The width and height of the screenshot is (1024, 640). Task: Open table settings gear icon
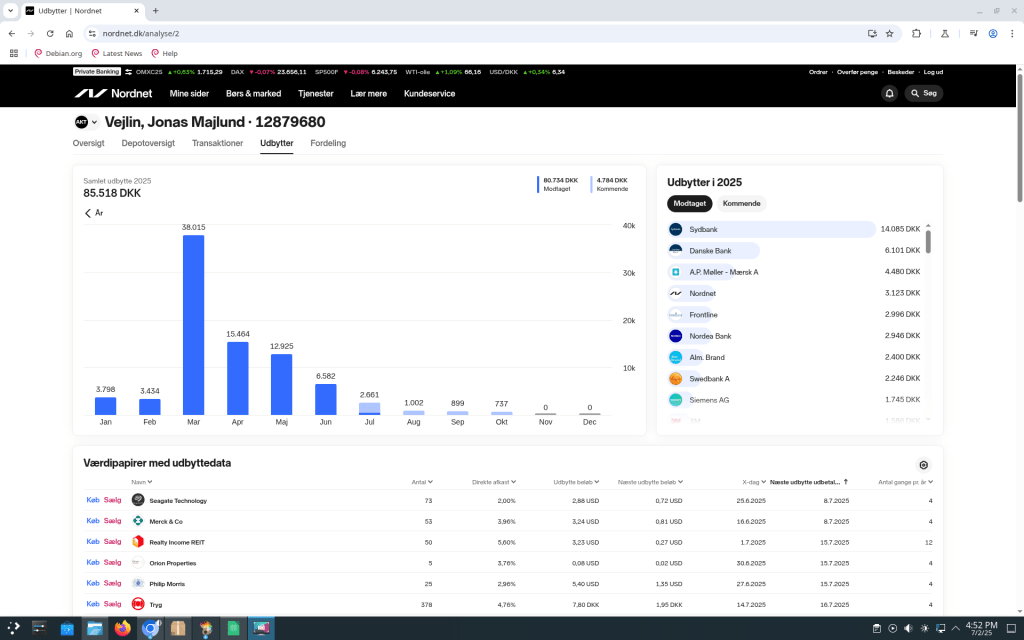click(x=923, y=465)
